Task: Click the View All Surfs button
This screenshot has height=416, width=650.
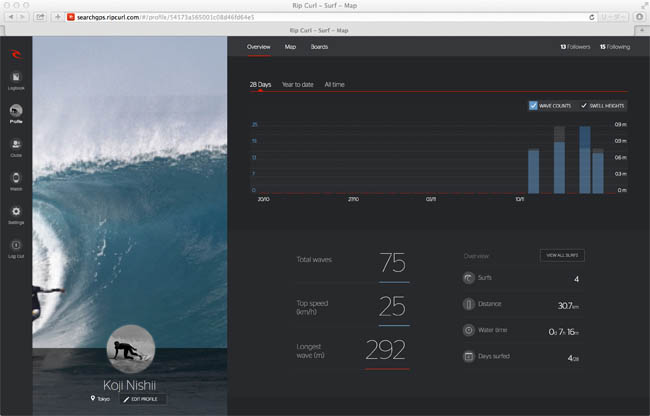Action: point(562,255)
